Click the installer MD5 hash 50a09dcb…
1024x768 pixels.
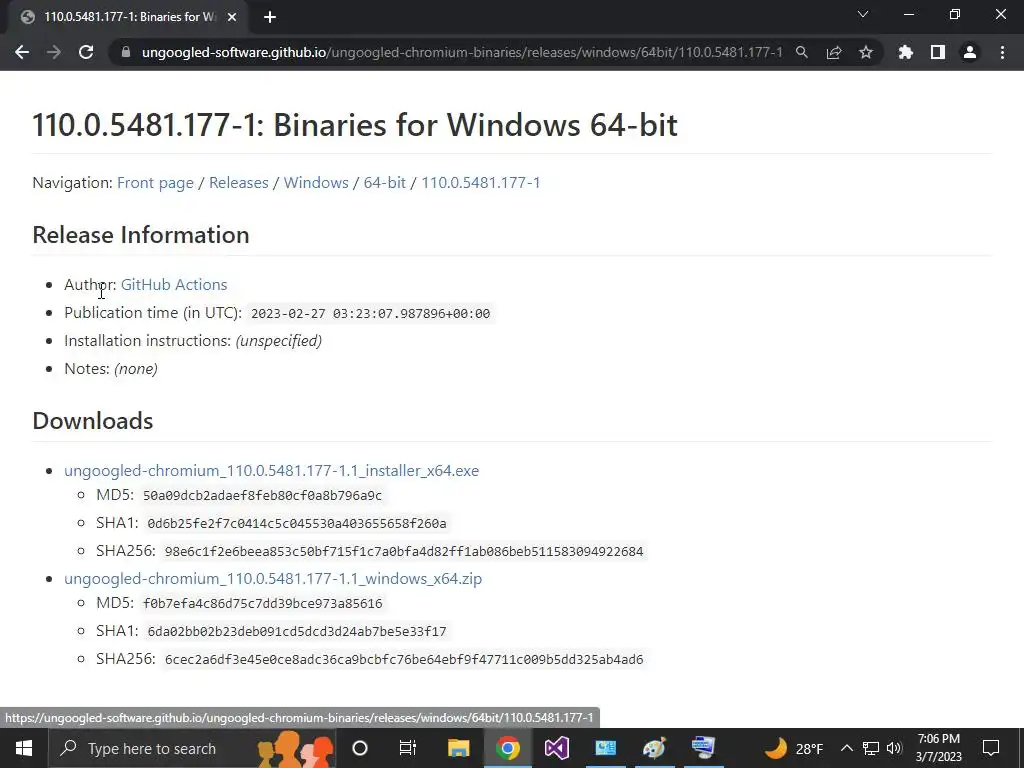coord(263,496)
